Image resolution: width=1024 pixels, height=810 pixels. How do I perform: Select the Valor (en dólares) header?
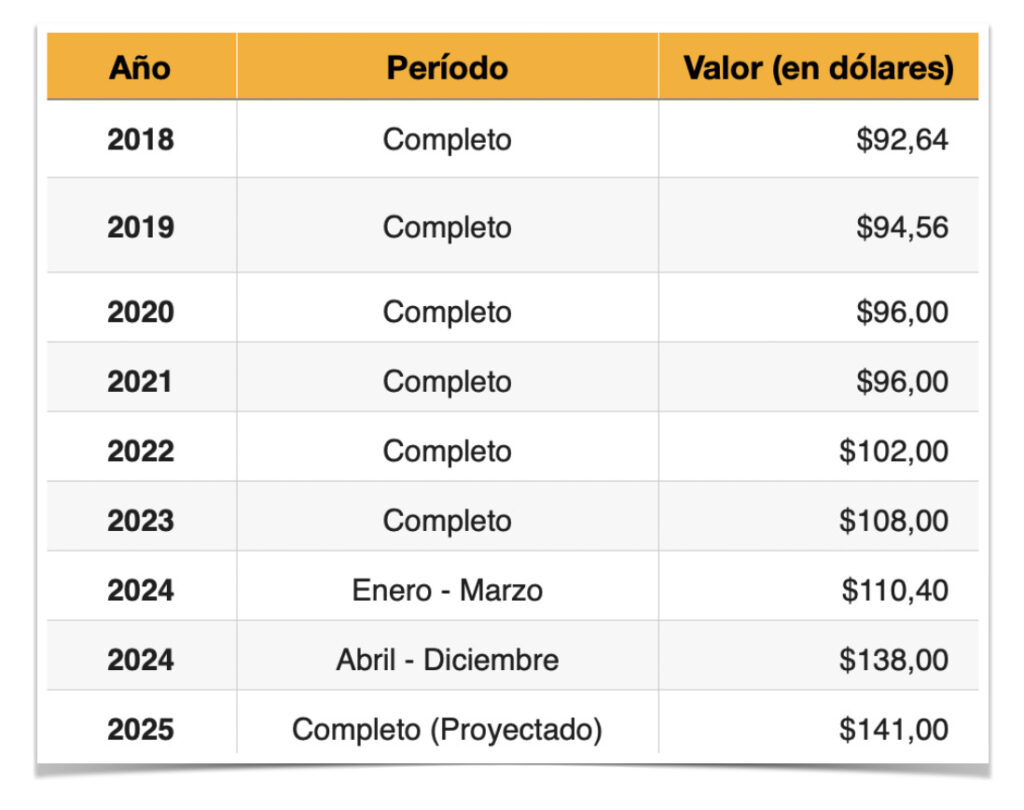pos(817,68)
